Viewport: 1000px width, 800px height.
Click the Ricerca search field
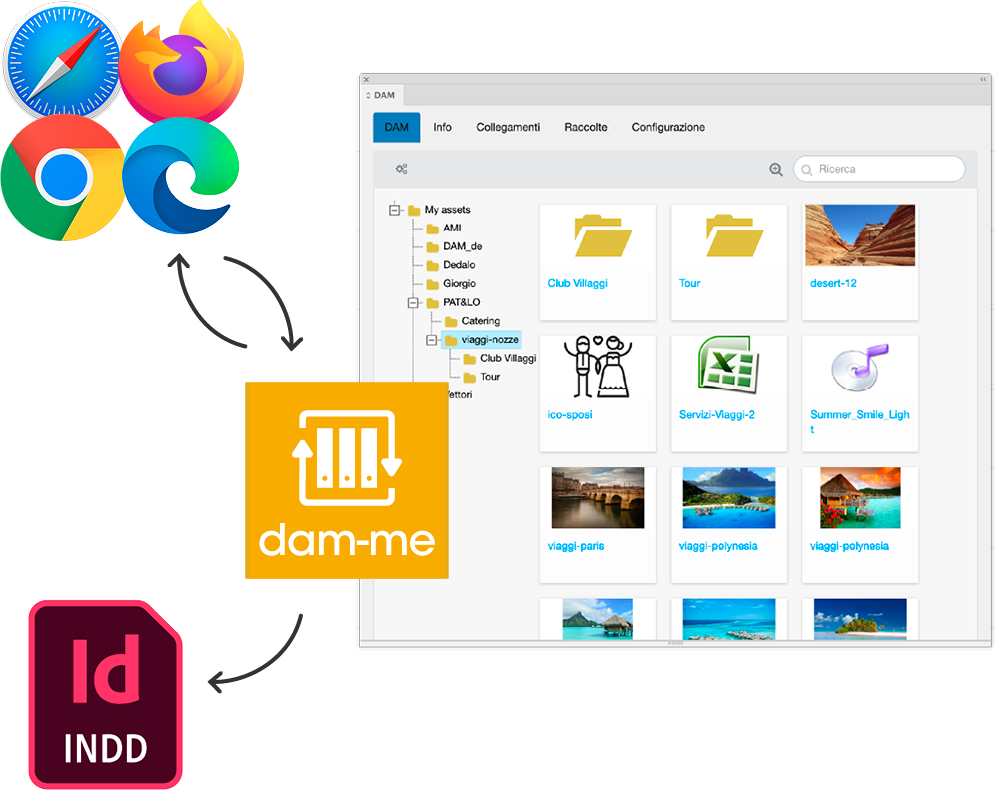pos(879,169)
